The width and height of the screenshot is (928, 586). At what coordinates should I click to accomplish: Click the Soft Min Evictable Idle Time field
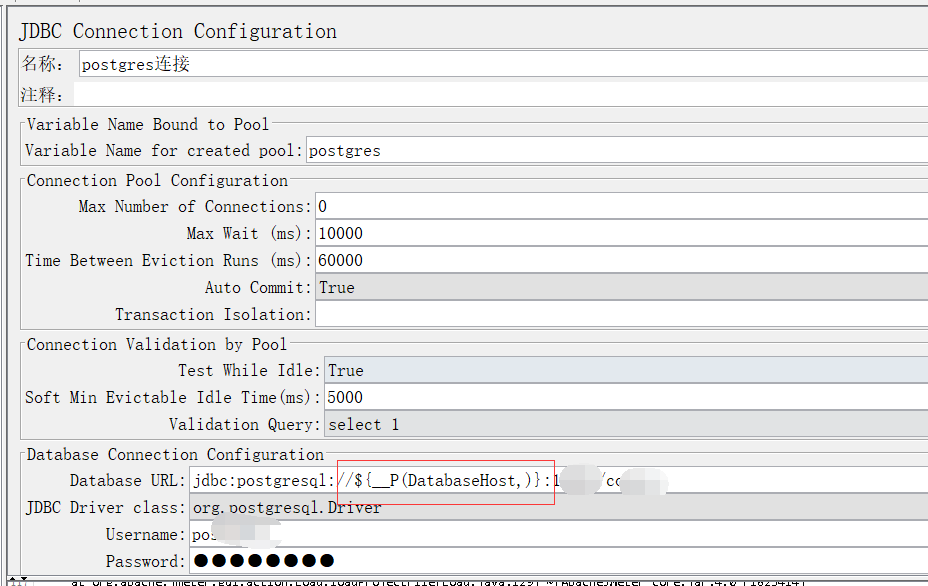(x=626, y=397)
